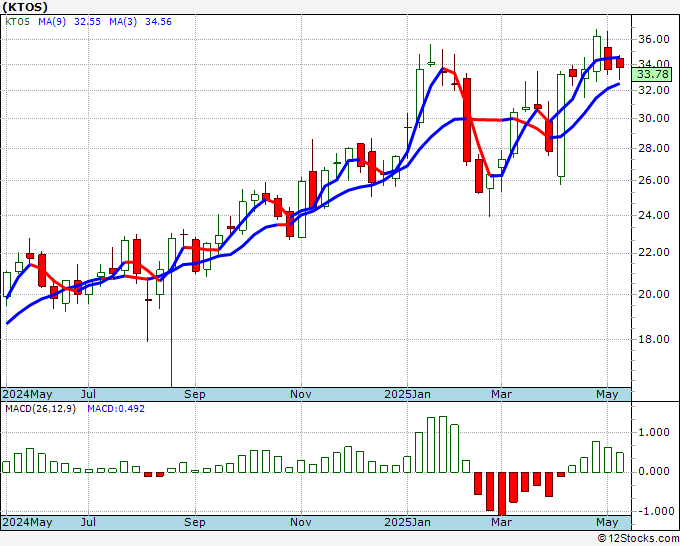
Task: Click the 26.00 price axis label
Action: (x=653, y=180)
